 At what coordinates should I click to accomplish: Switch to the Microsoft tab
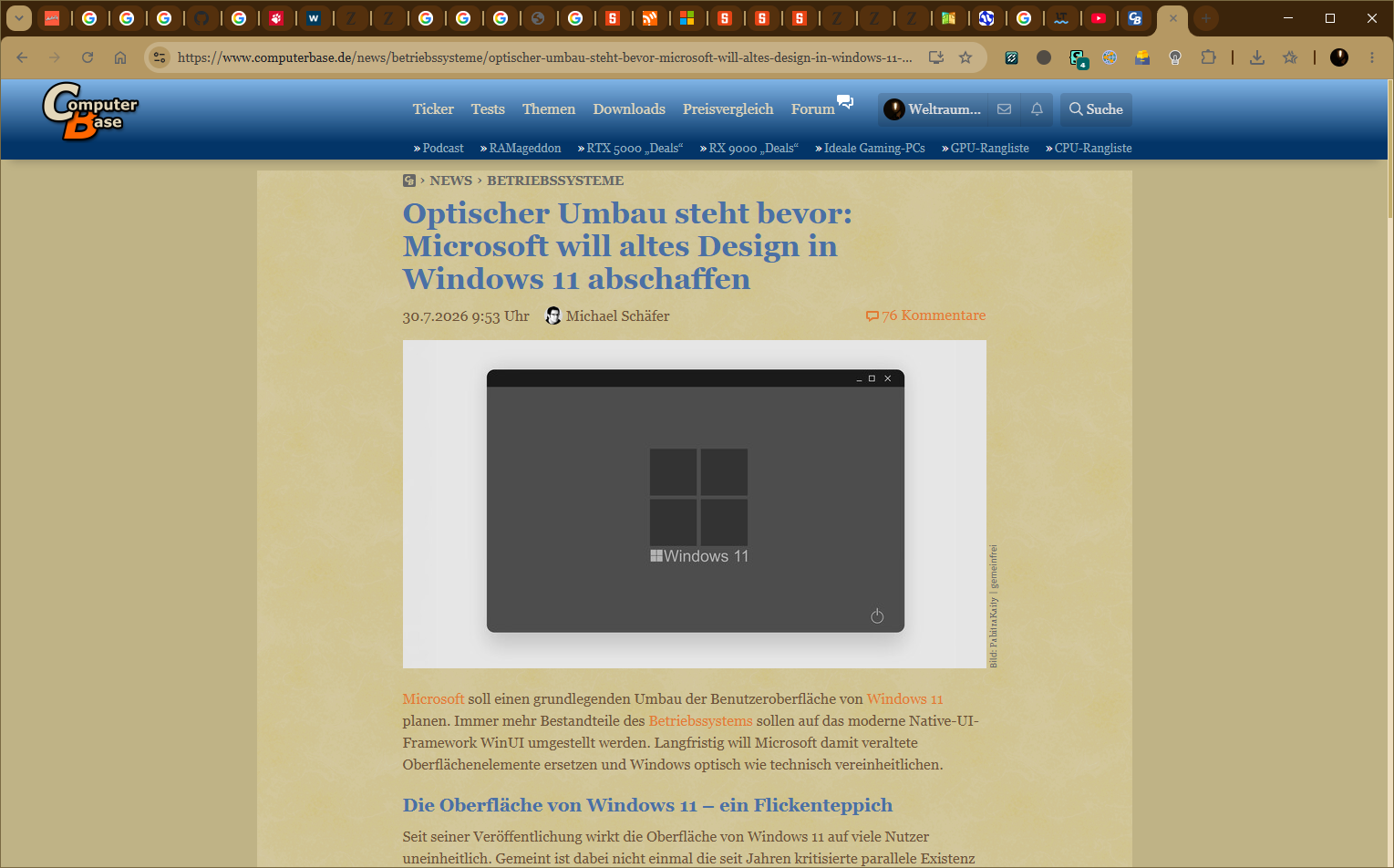coord(687,18)
